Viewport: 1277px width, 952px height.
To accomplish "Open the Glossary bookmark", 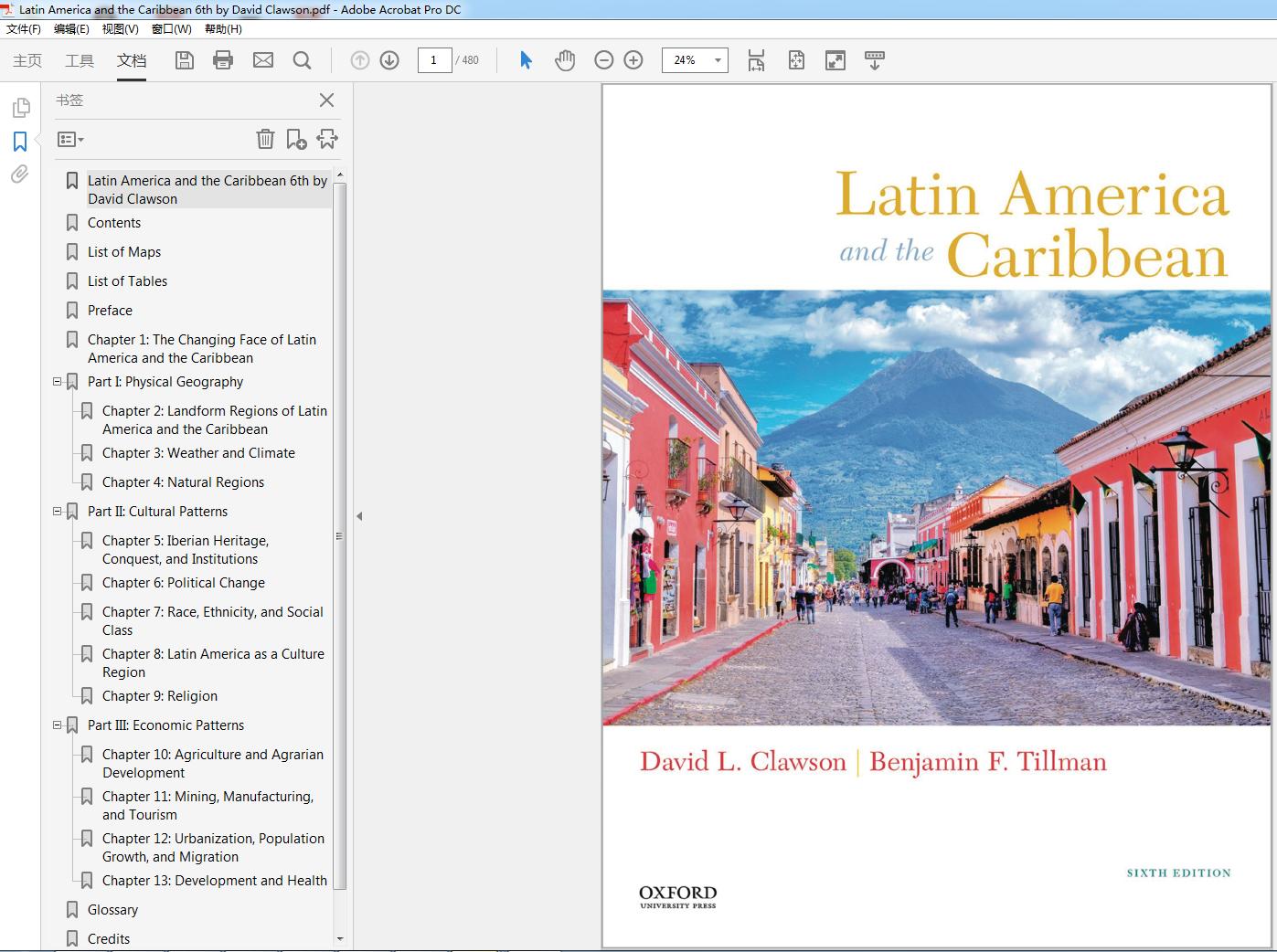I will (112, 910).
